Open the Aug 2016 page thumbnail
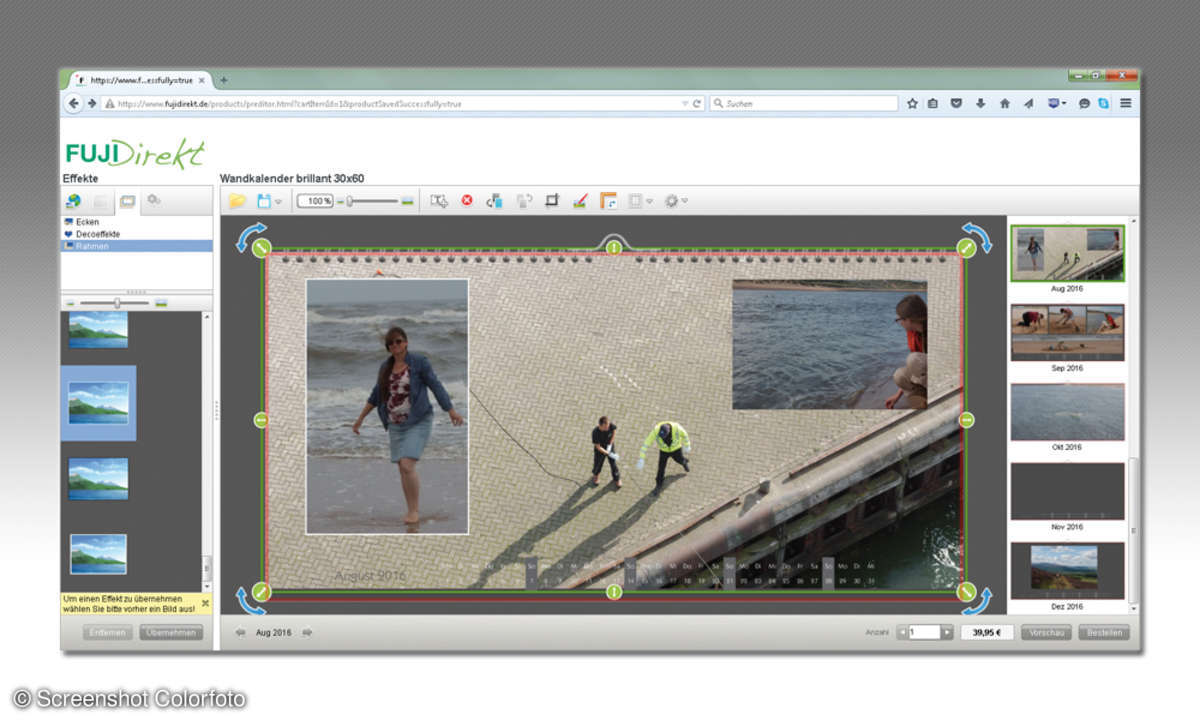This screenshot has width=1200, height=720. (1067, 253)
